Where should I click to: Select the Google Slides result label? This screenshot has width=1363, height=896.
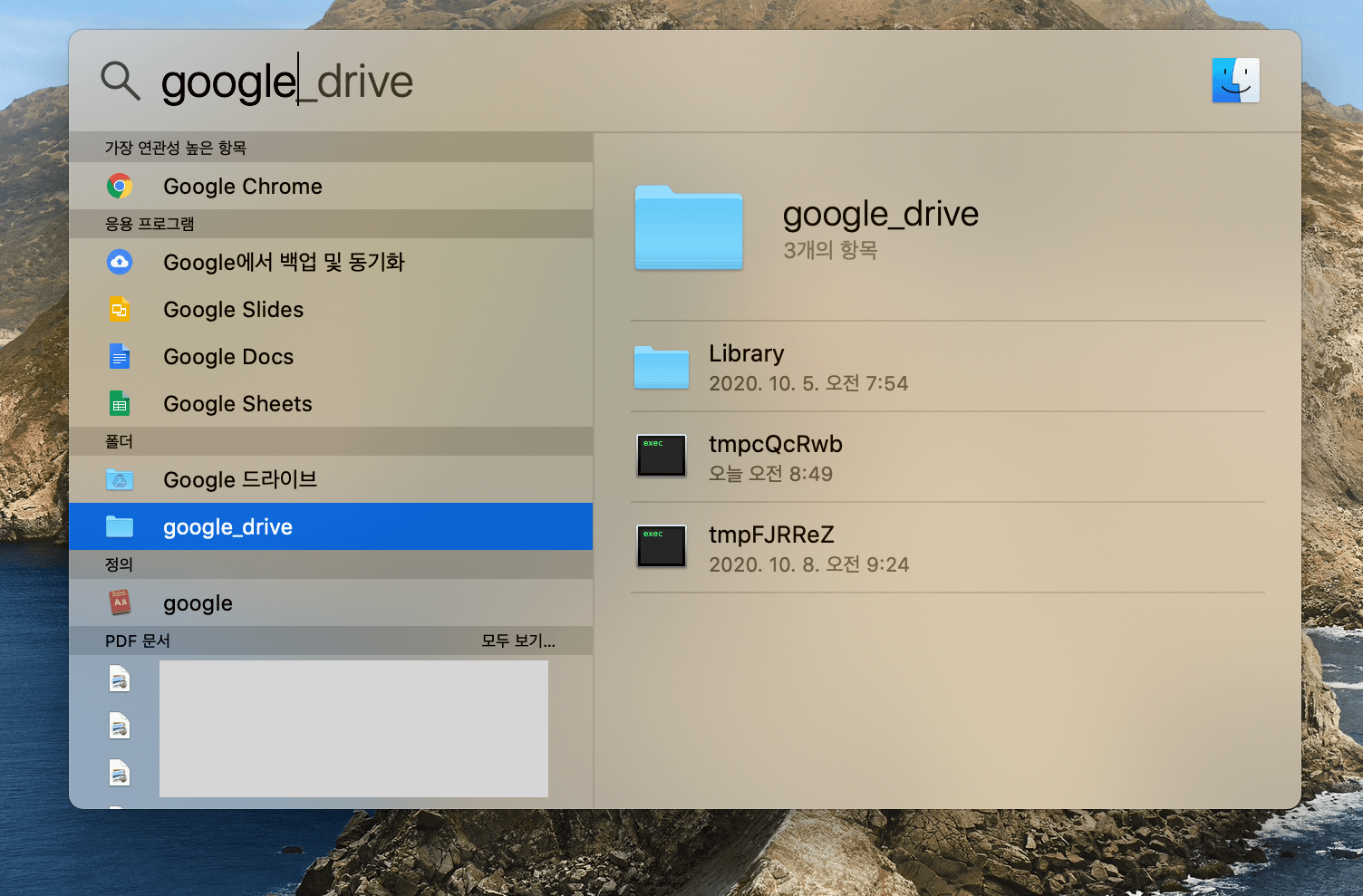click(234, 309)
